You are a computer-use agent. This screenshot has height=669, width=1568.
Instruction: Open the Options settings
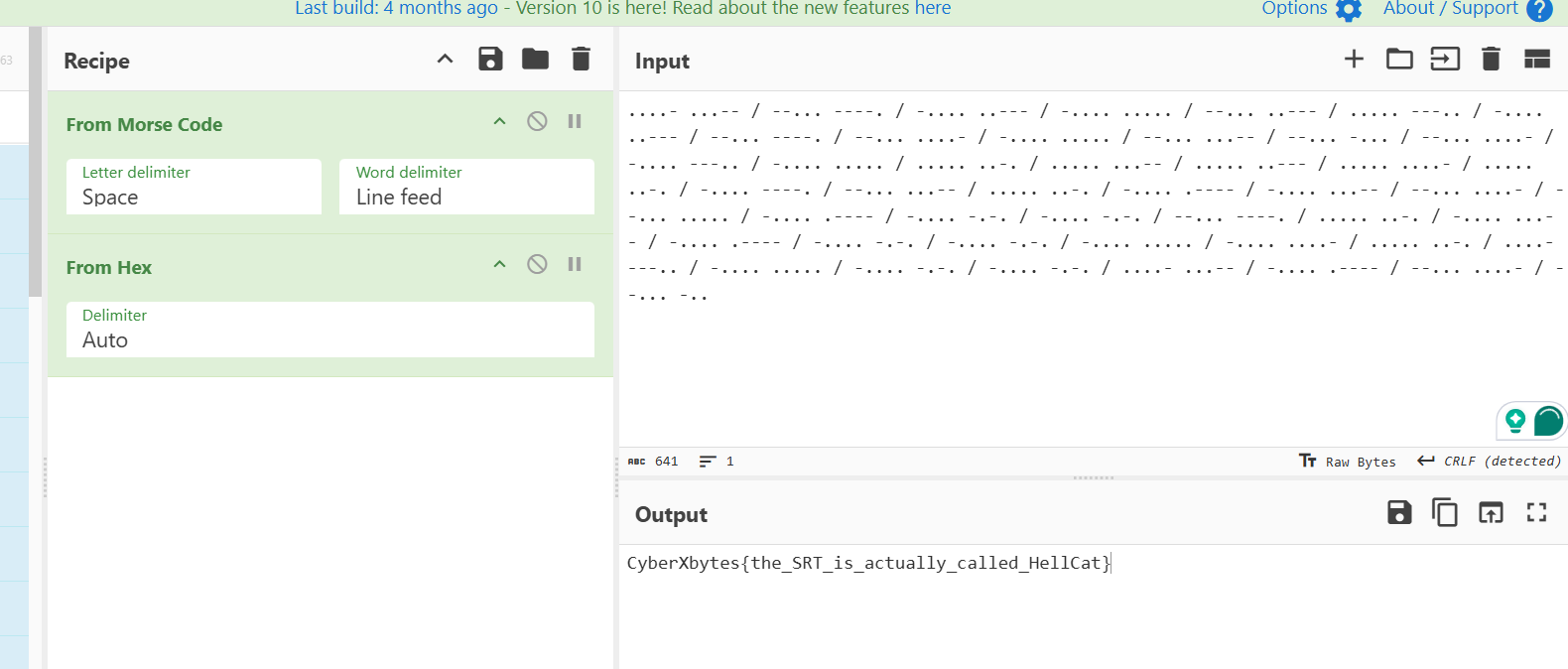point(1310,9)
